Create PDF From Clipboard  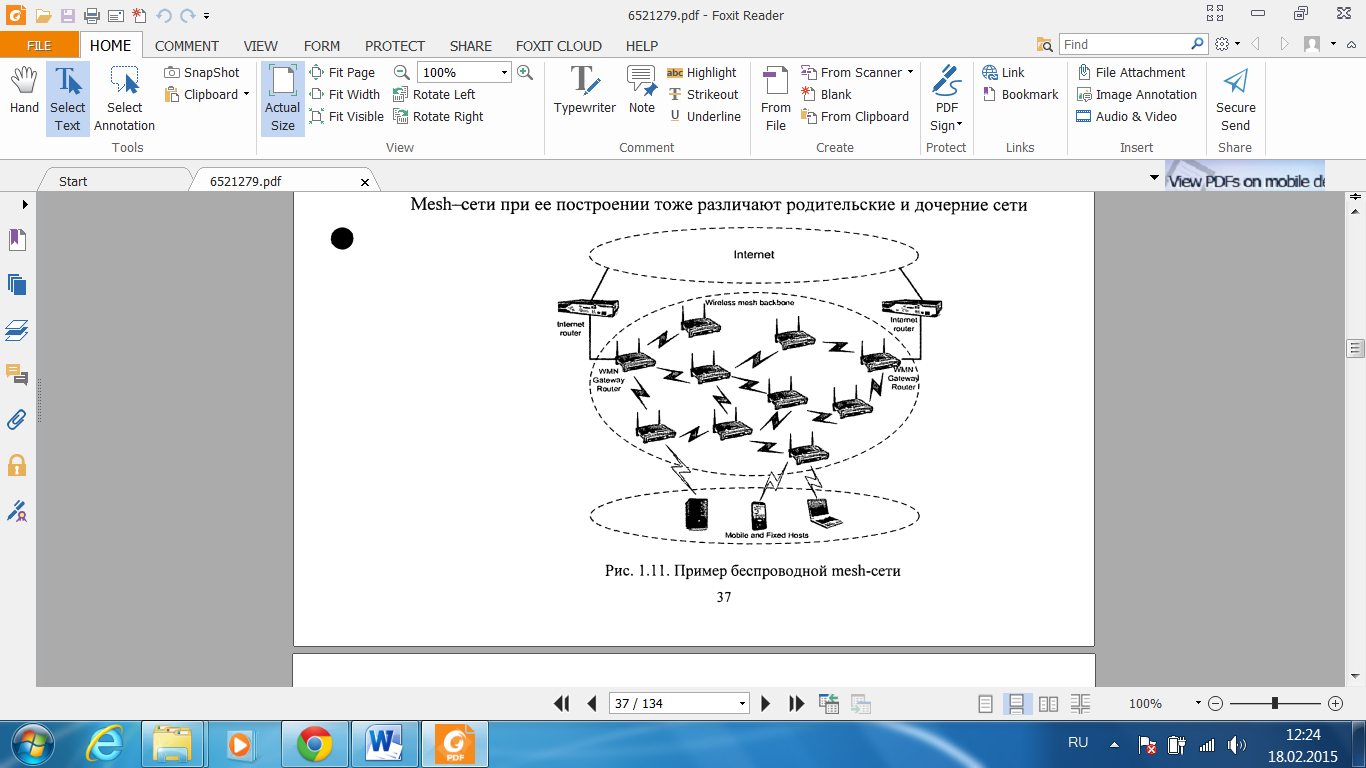coord(855,116)
